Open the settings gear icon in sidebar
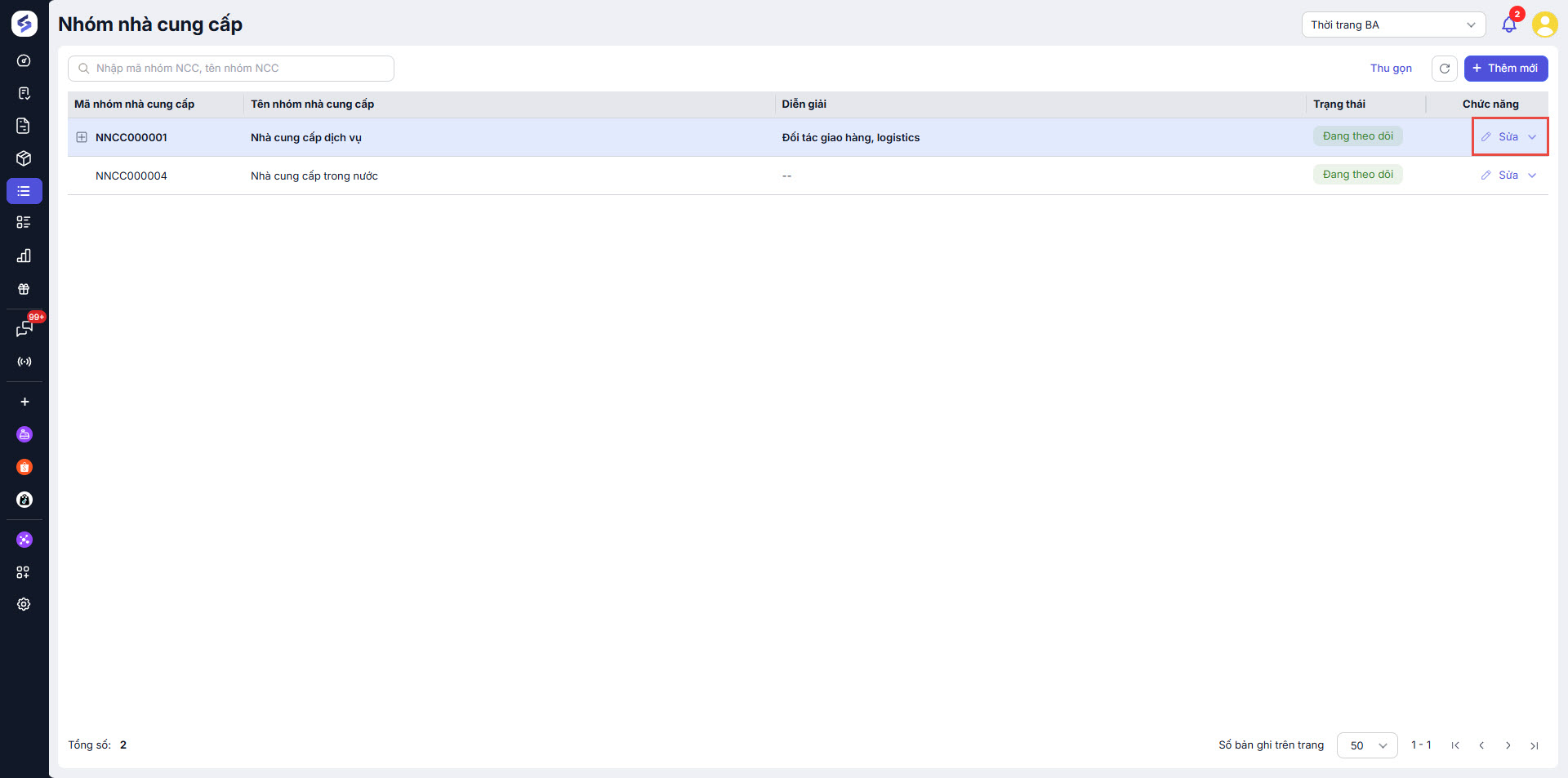The width and height of the screenshot is (1568, 778). click(x=24, y=604)
